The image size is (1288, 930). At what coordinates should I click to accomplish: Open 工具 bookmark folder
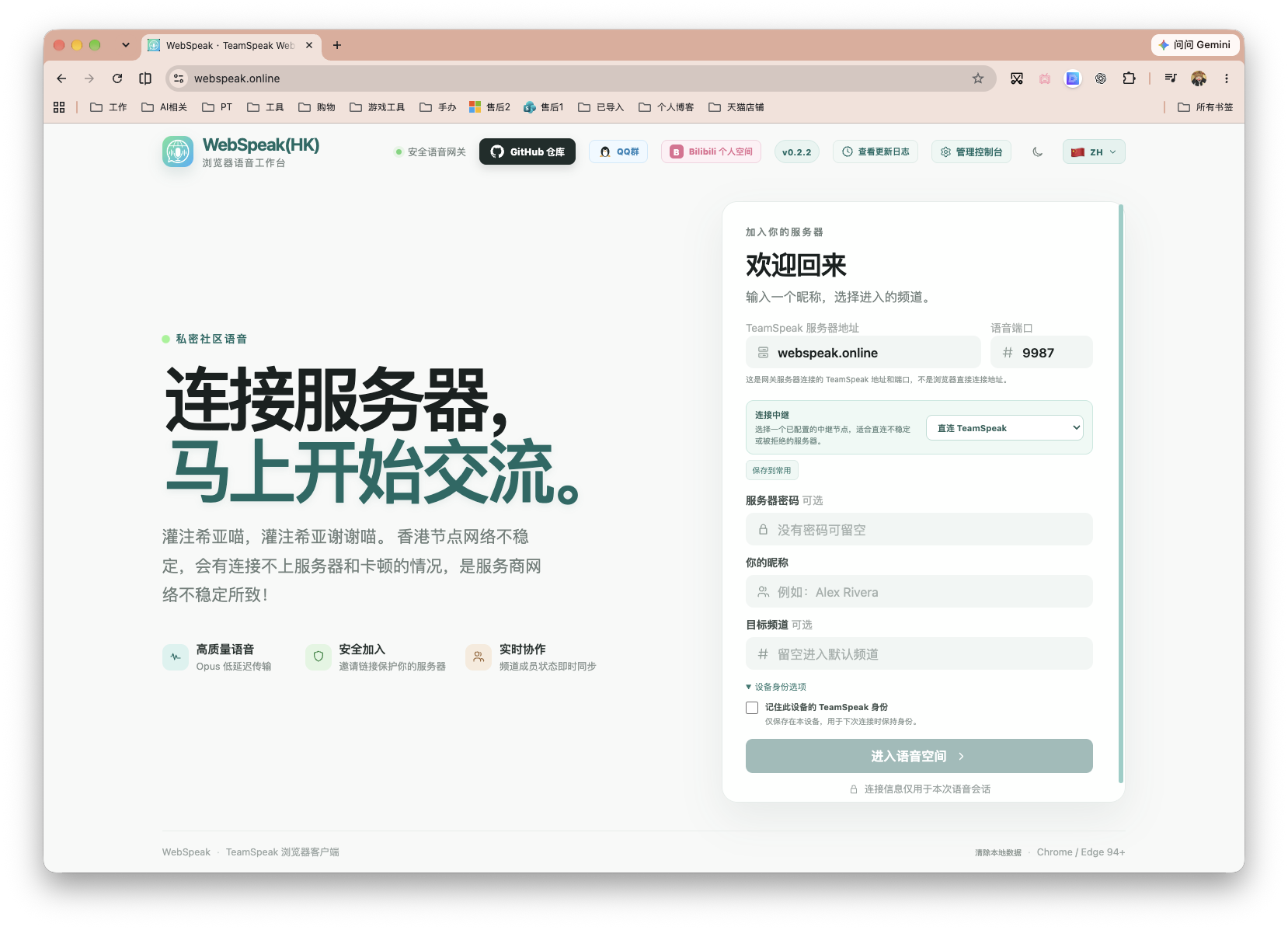(x=266, y=107)
